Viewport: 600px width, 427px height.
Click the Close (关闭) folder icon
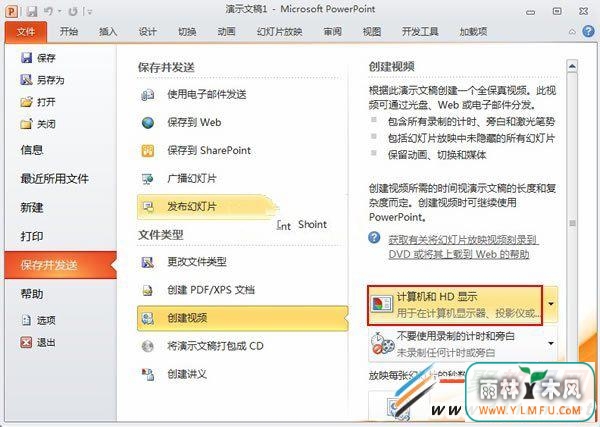[x=26, y=124]
